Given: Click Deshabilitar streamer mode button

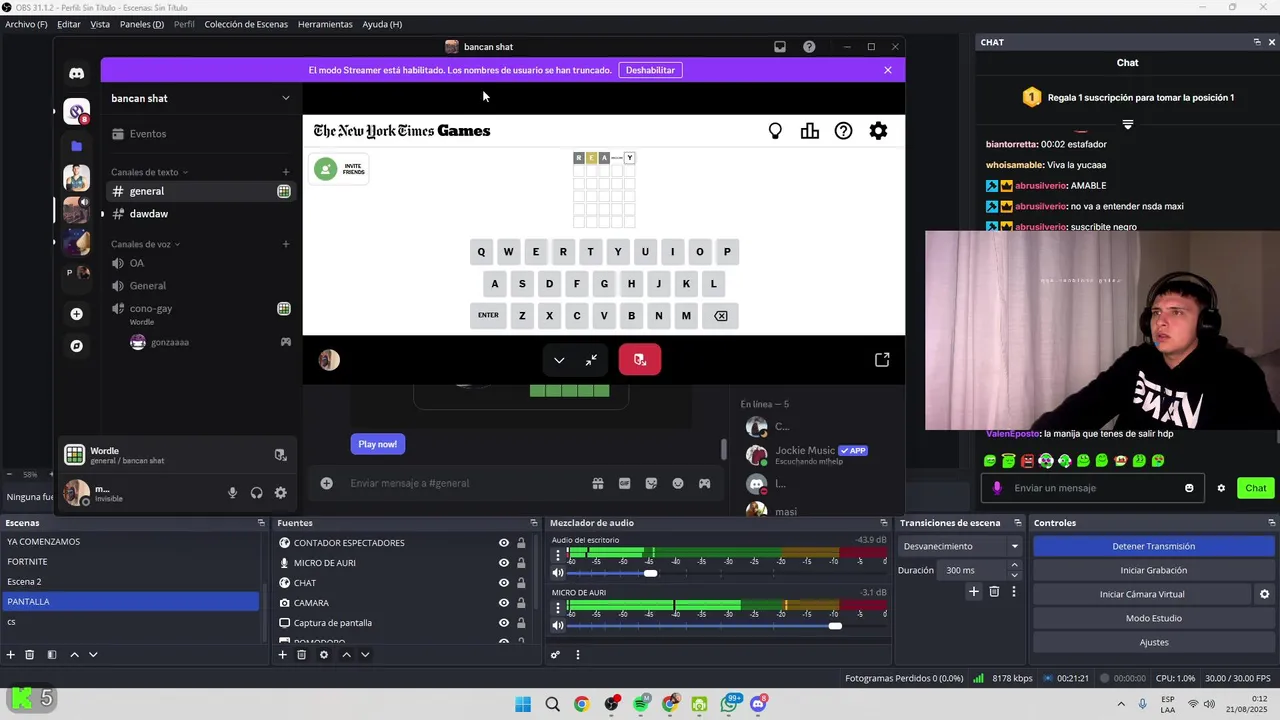Looking at the screenshot, I should click(651, 70).
